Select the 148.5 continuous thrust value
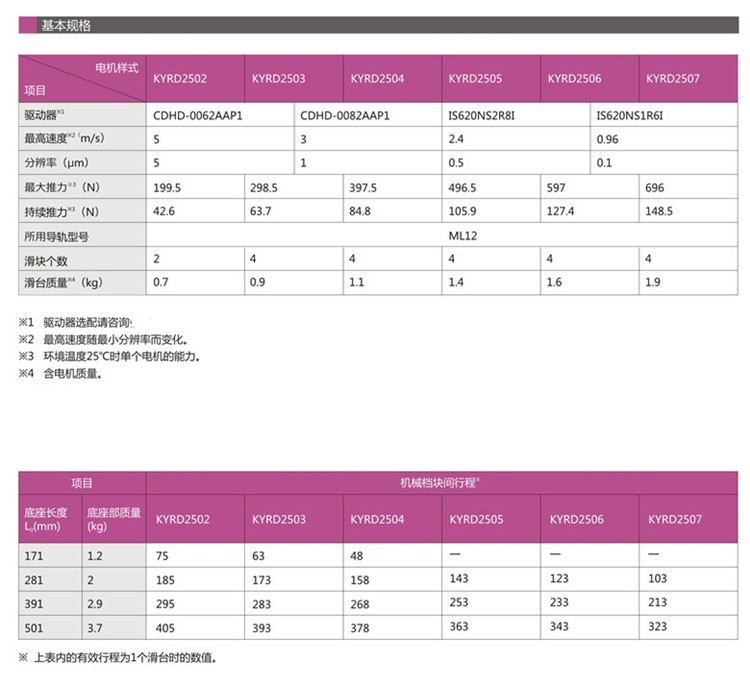The width and height of the screenshot is (750, 687). click(660, 211)
